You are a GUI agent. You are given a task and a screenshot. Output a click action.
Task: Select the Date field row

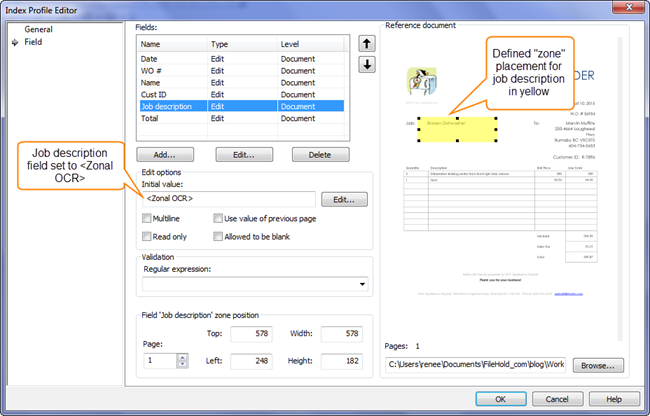click(x=242, y=59)
